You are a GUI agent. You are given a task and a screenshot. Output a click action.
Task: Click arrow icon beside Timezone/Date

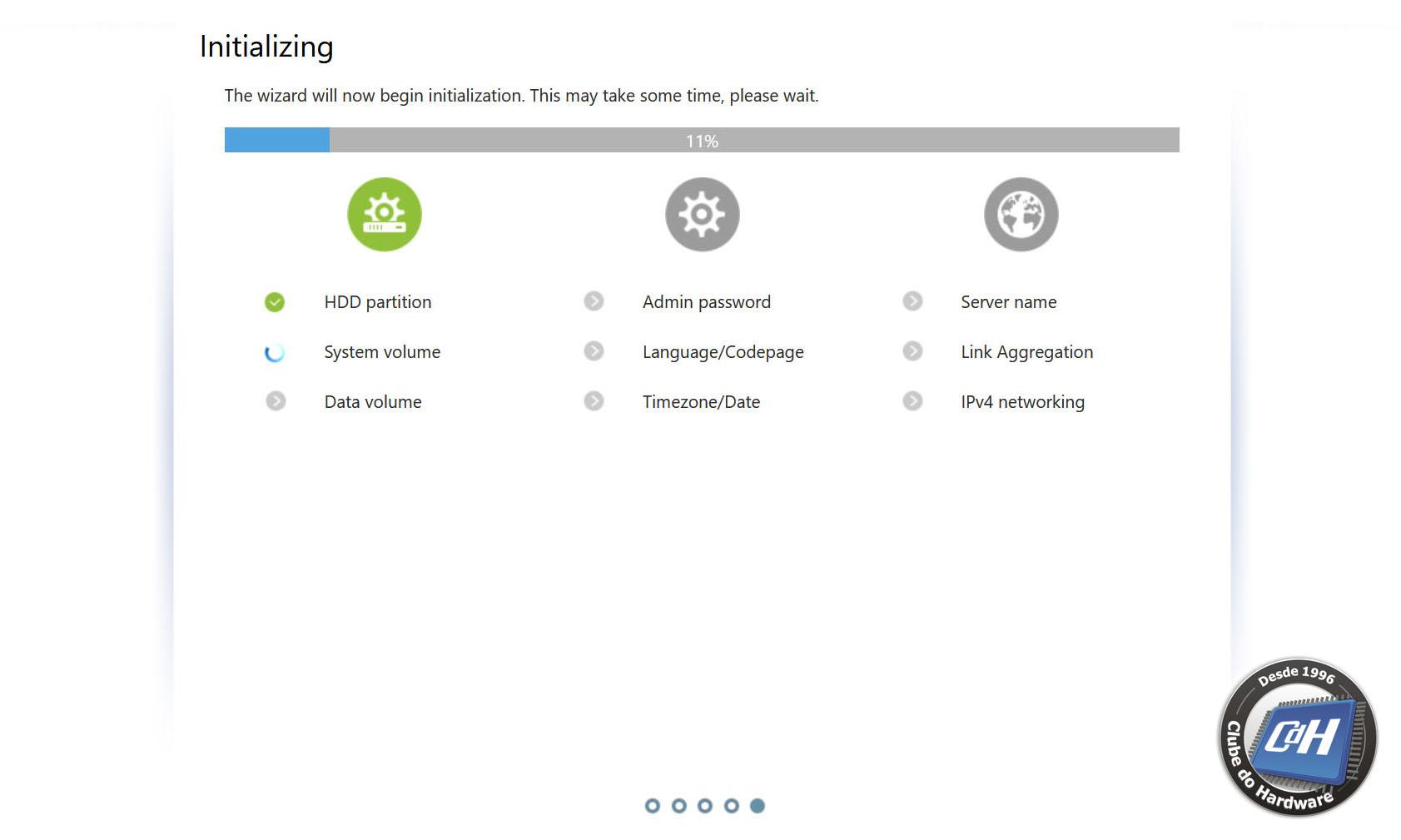[x=594, y=401]
